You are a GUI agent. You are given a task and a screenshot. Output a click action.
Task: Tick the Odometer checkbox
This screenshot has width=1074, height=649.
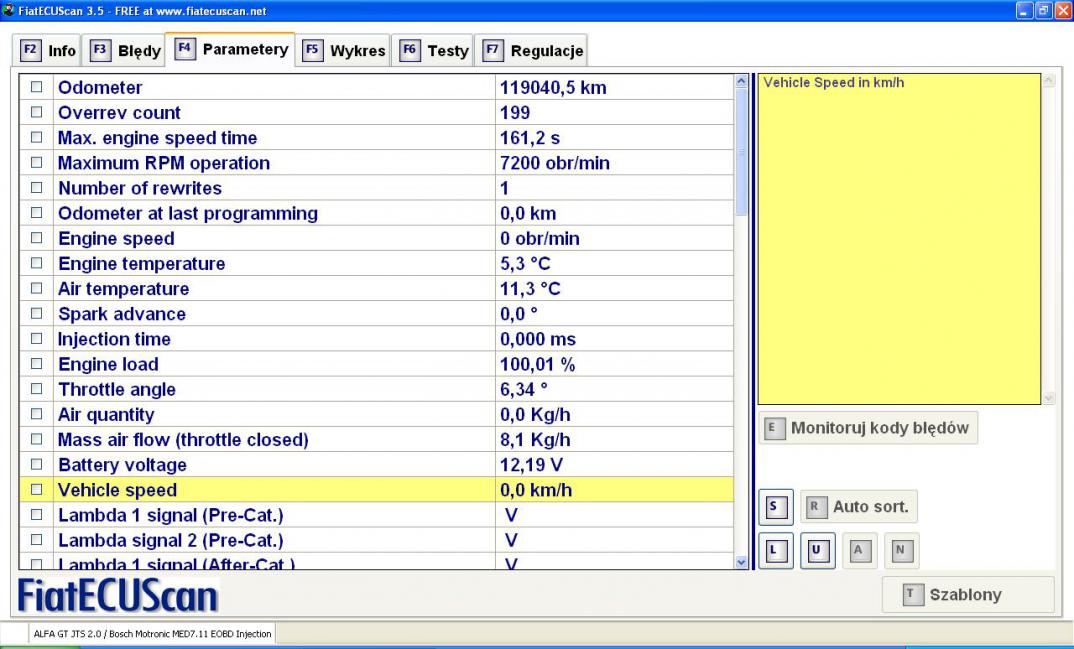tap(36, 87)
